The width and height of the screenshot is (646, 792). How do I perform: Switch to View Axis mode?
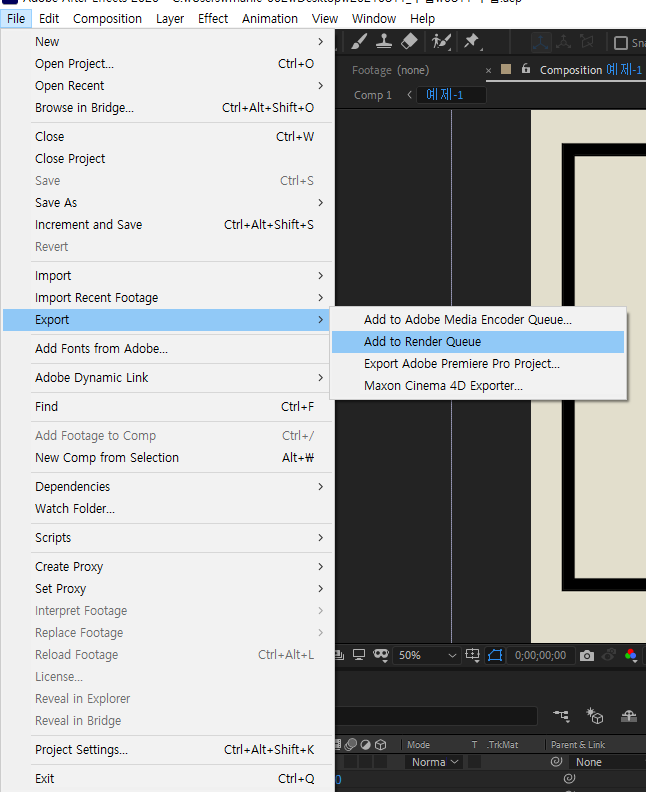point(586,41)
